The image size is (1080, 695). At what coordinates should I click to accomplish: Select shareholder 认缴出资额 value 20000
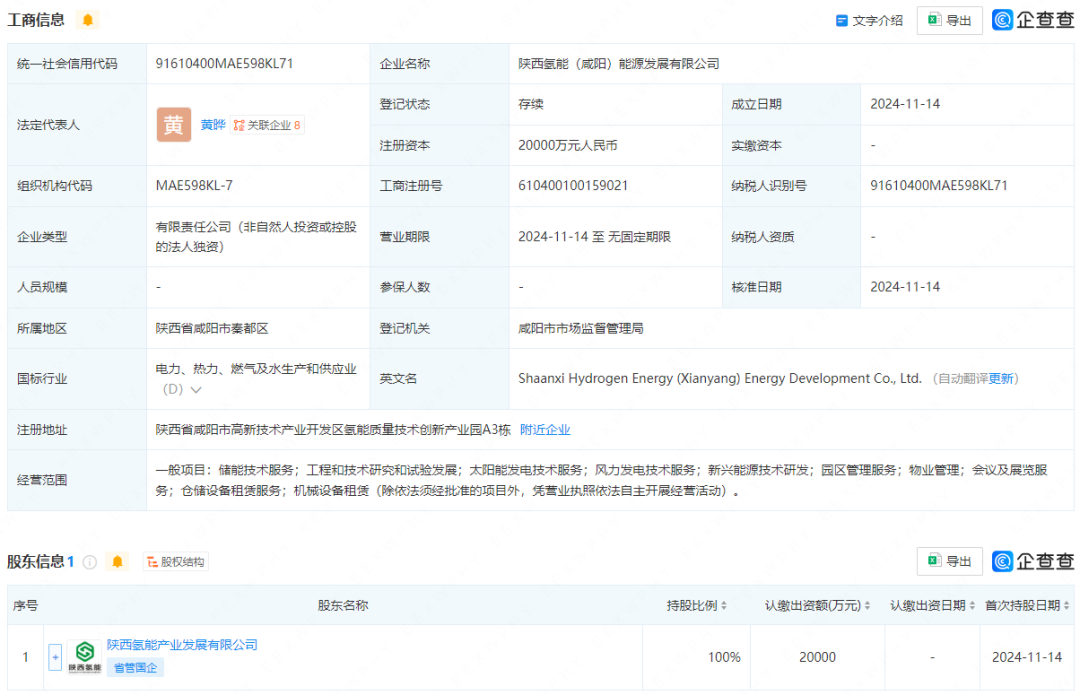[x=818, y=657]
